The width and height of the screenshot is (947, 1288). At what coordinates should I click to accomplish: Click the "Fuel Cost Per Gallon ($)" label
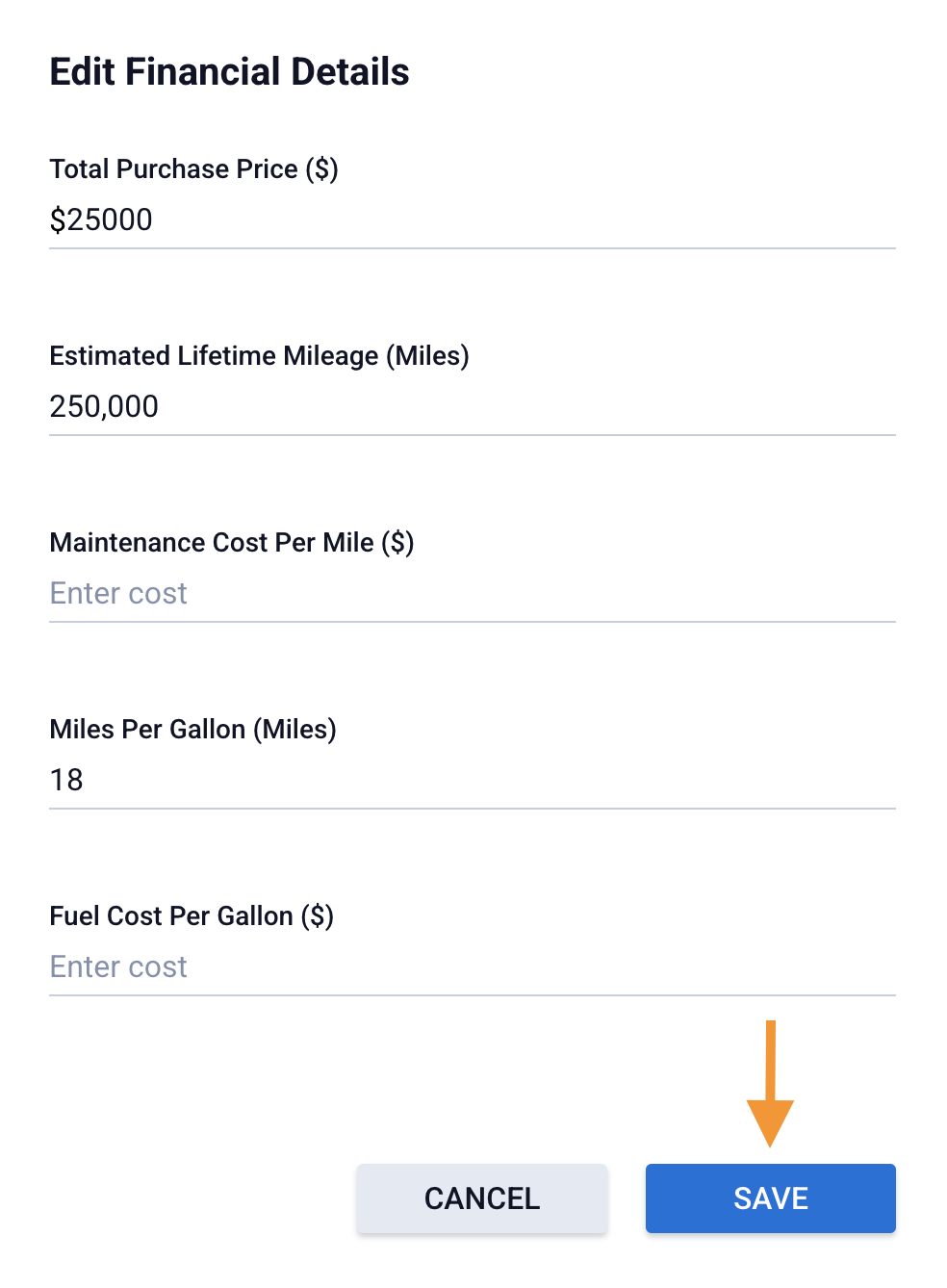point(192,916)
